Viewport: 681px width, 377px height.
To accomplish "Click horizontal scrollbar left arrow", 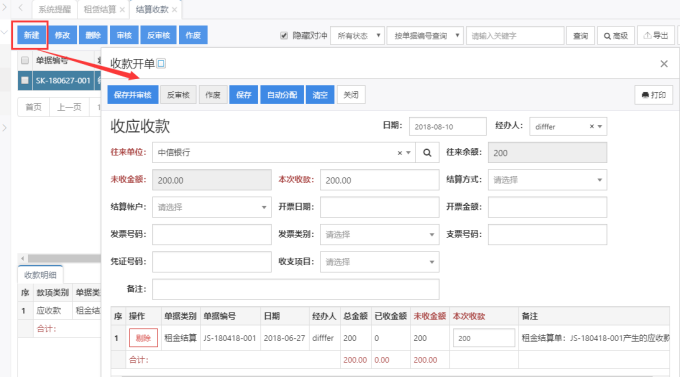I will tap(23, 258).
